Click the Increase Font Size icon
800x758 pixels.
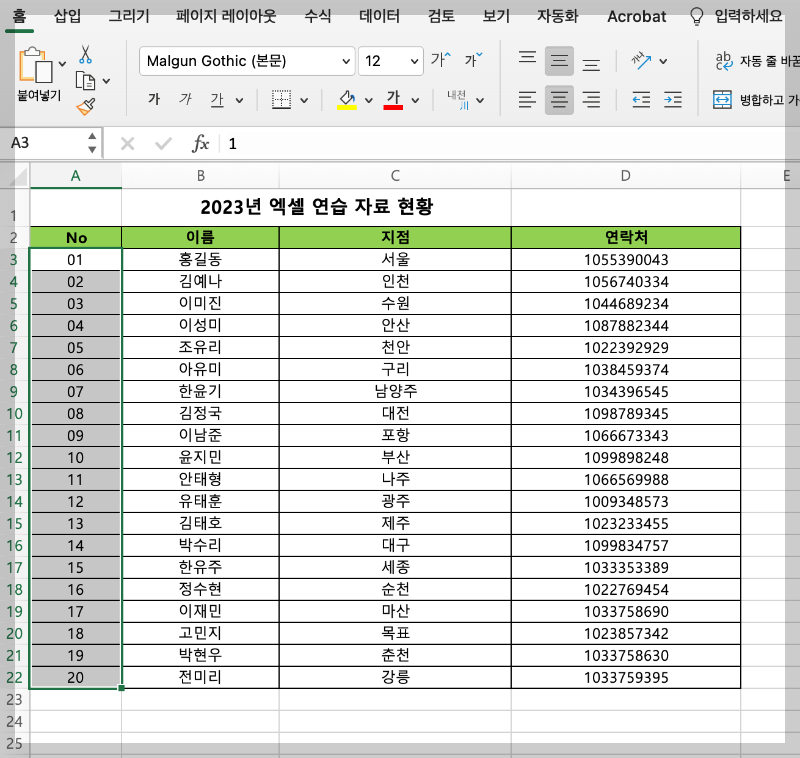tap(439, 59)
